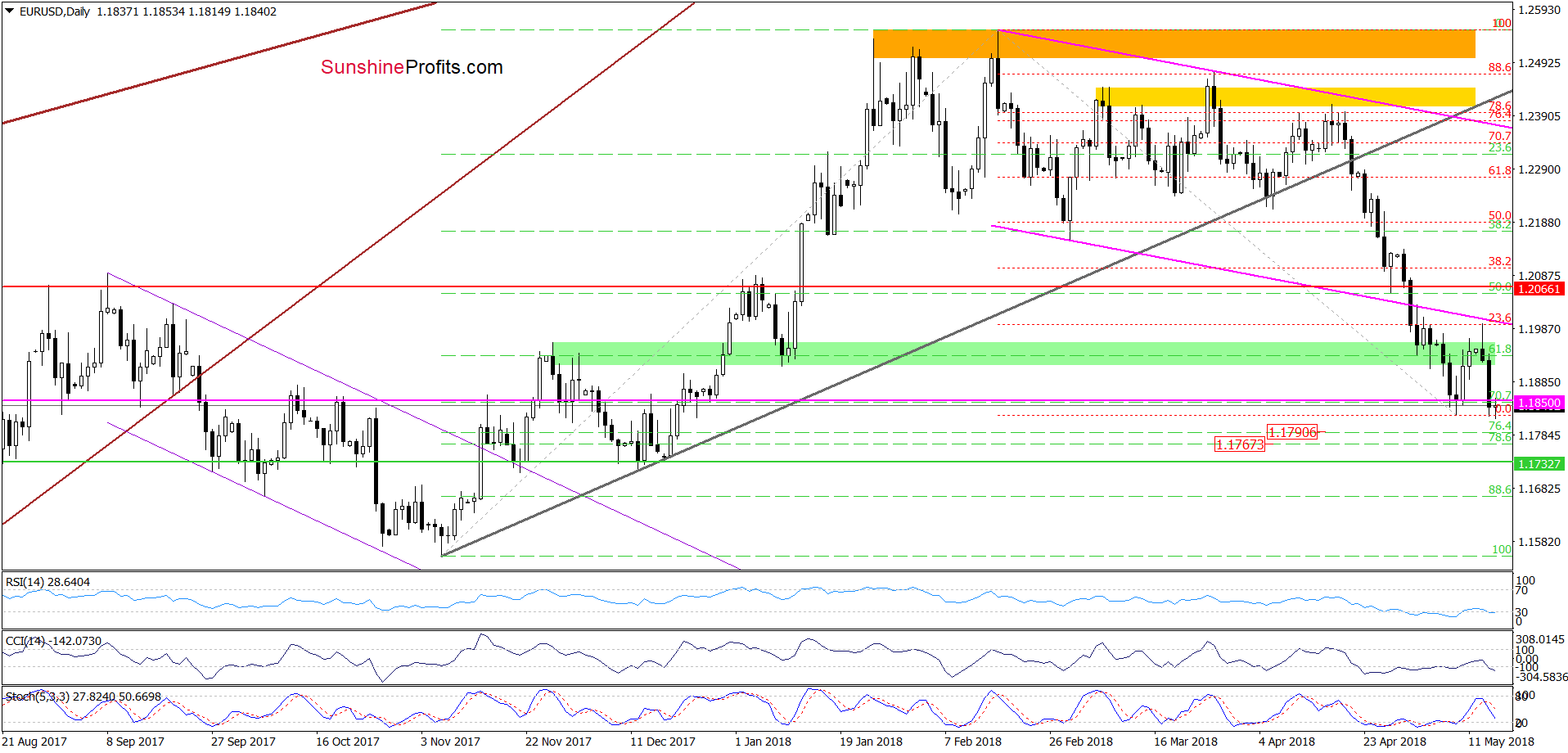This screenshot has width=1568, height=753.
Task: Click the 1.17845 price axis value
Action: point(1539,435)
